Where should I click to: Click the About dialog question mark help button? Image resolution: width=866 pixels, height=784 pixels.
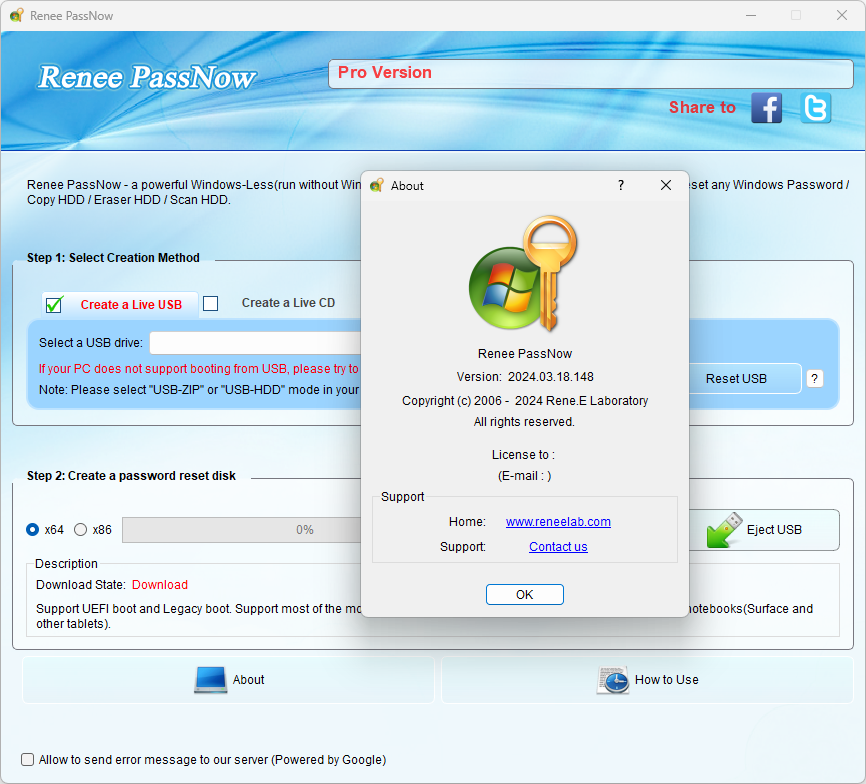point(621,186)
